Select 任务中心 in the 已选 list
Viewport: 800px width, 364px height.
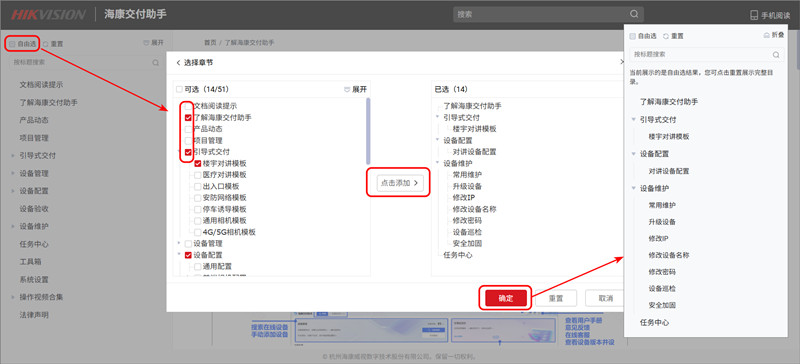coord(458,255)
